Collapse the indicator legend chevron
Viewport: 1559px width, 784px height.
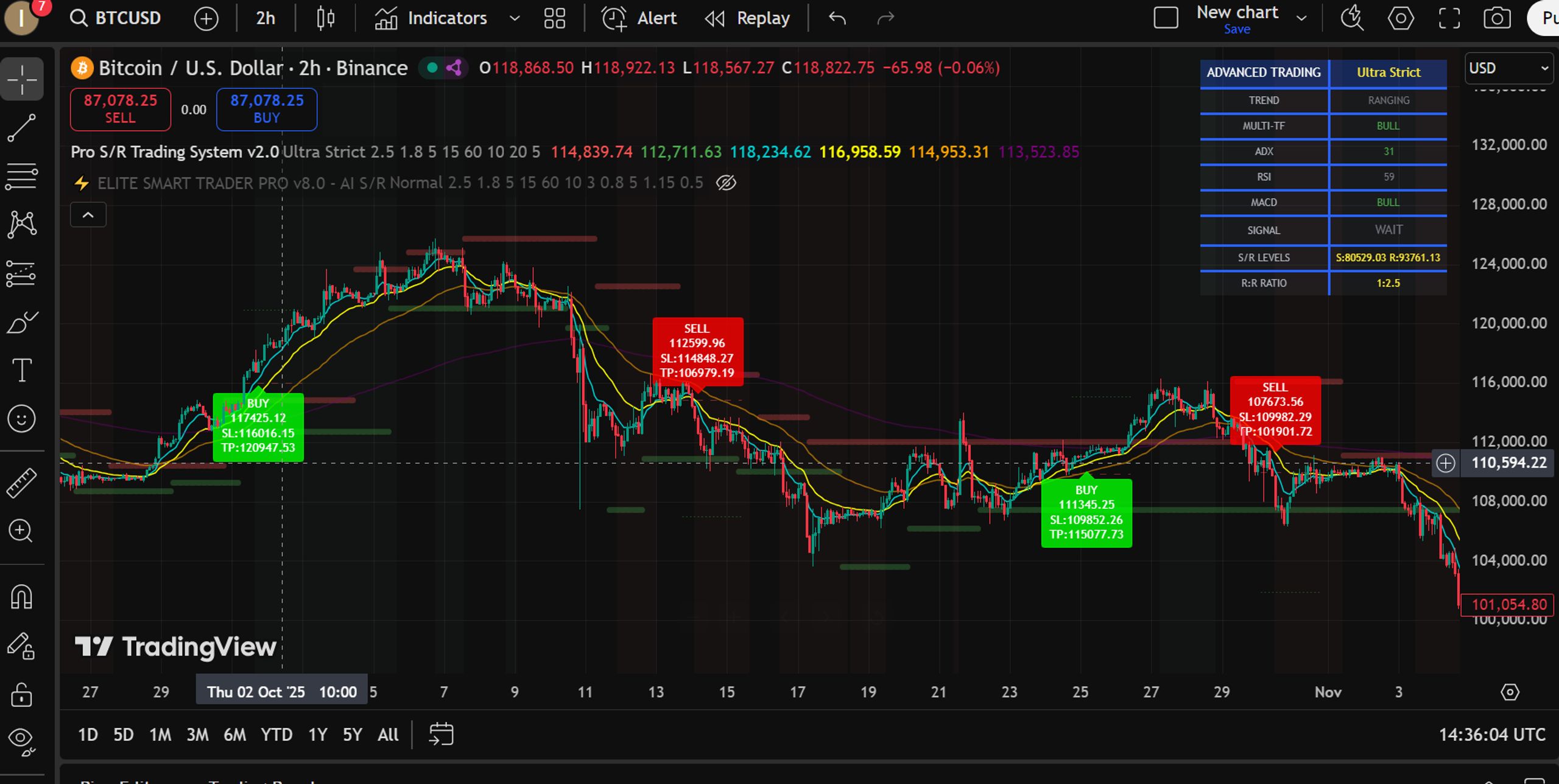pyautogui.click(x=88, y=215)
